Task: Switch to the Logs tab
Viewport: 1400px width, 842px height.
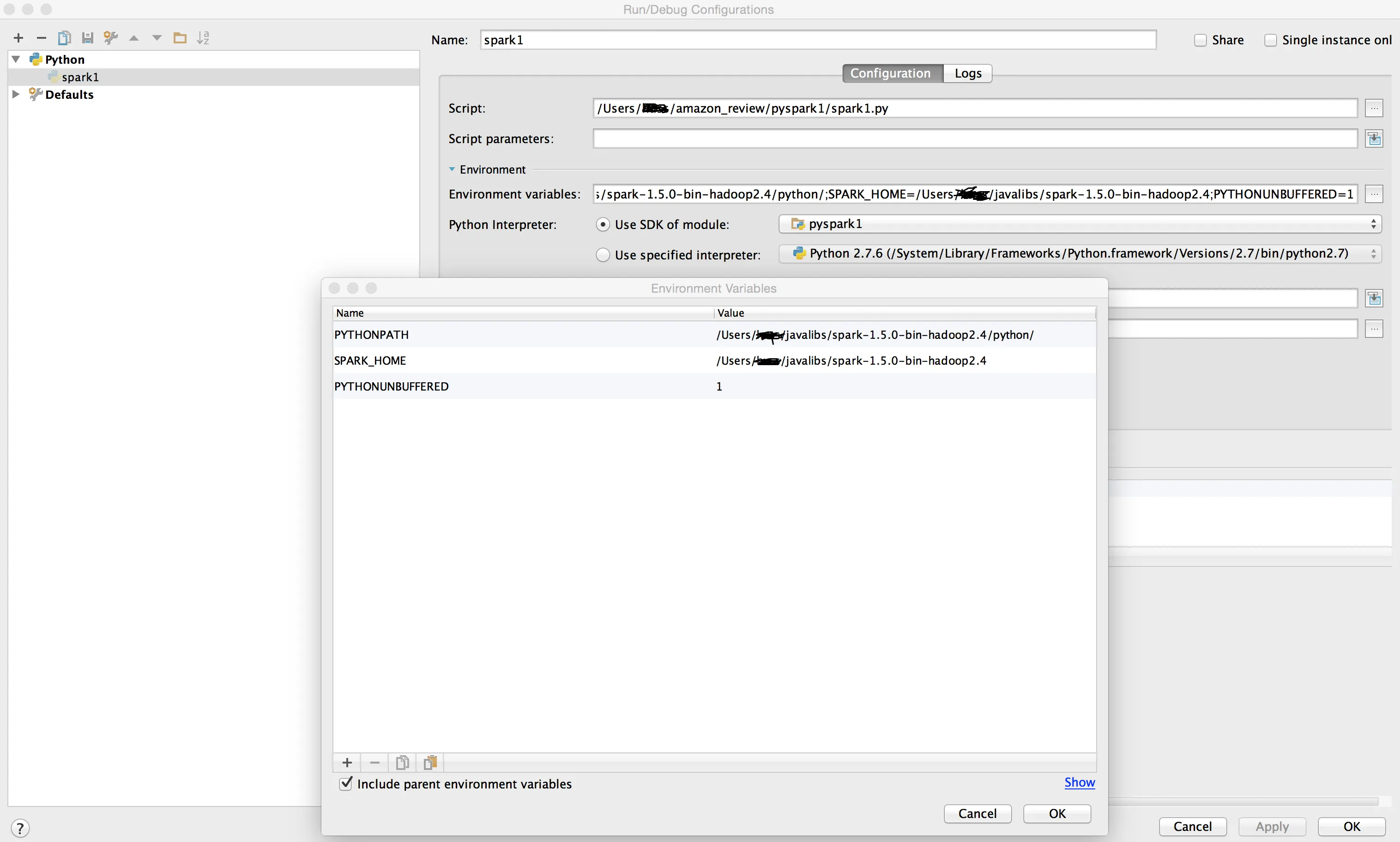Action: click(967, 73)
